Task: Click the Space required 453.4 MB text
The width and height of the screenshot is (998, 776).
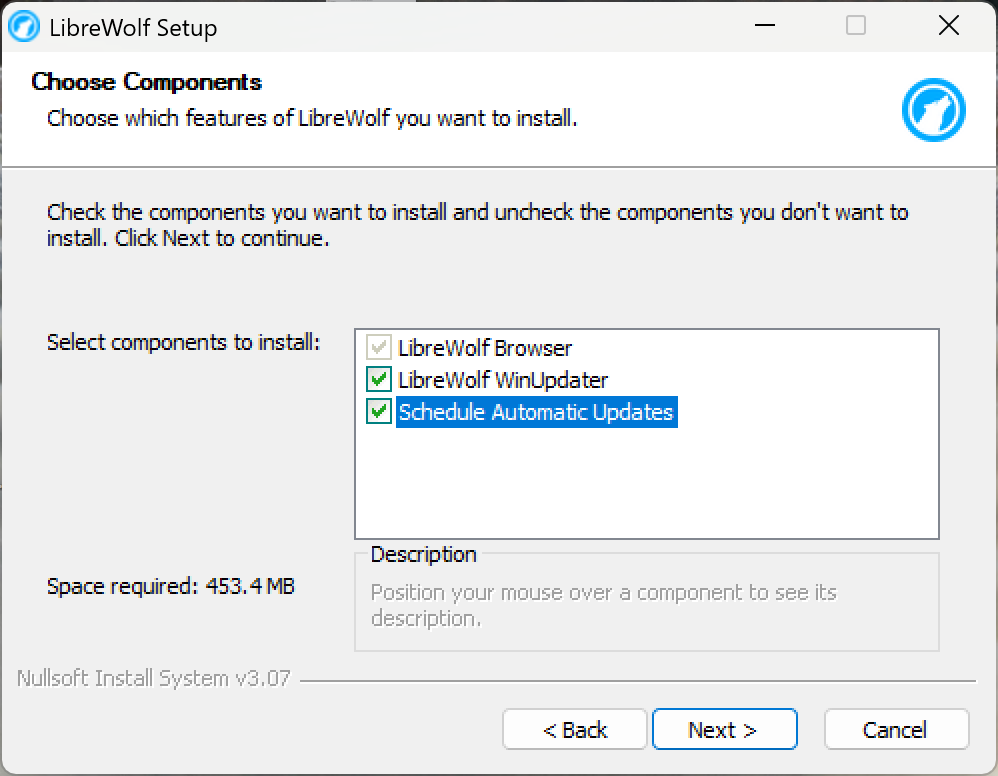Action: click(171, 586)
